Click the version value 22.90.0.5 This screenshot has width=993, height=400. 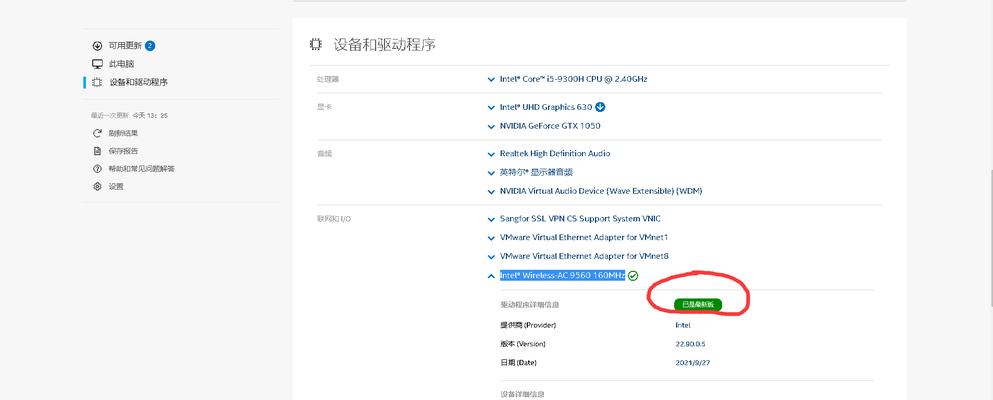690,344
